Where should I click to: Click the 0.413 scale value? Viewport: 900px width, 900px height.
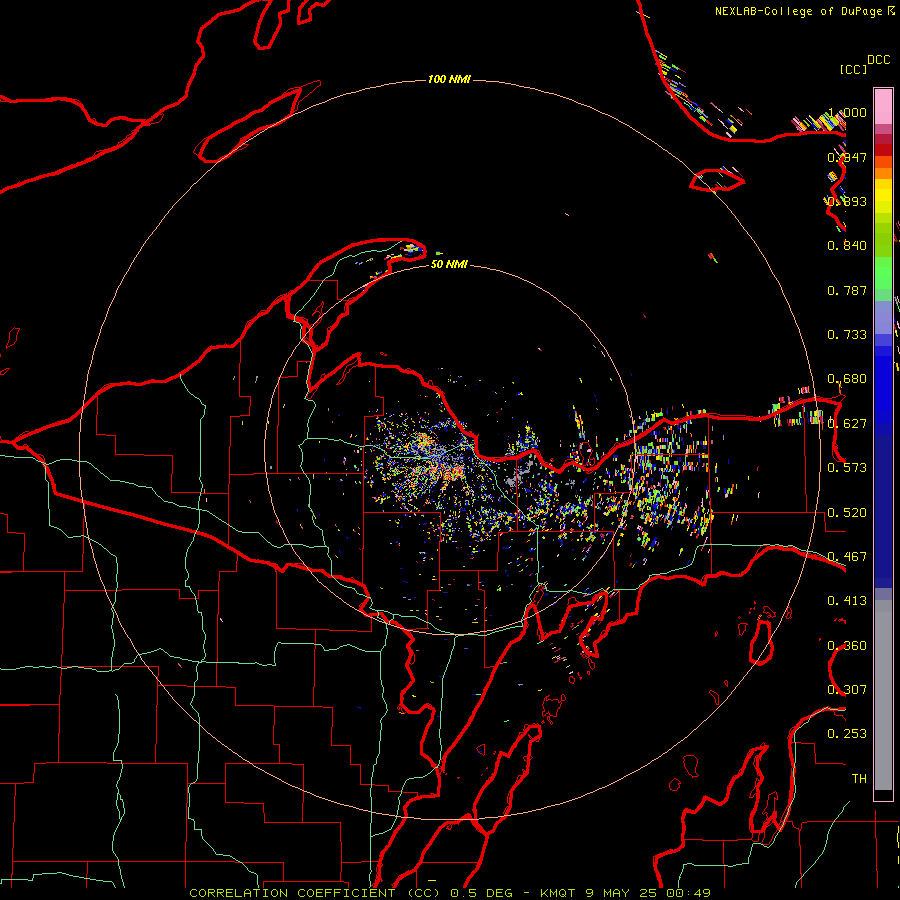(847, 601)
